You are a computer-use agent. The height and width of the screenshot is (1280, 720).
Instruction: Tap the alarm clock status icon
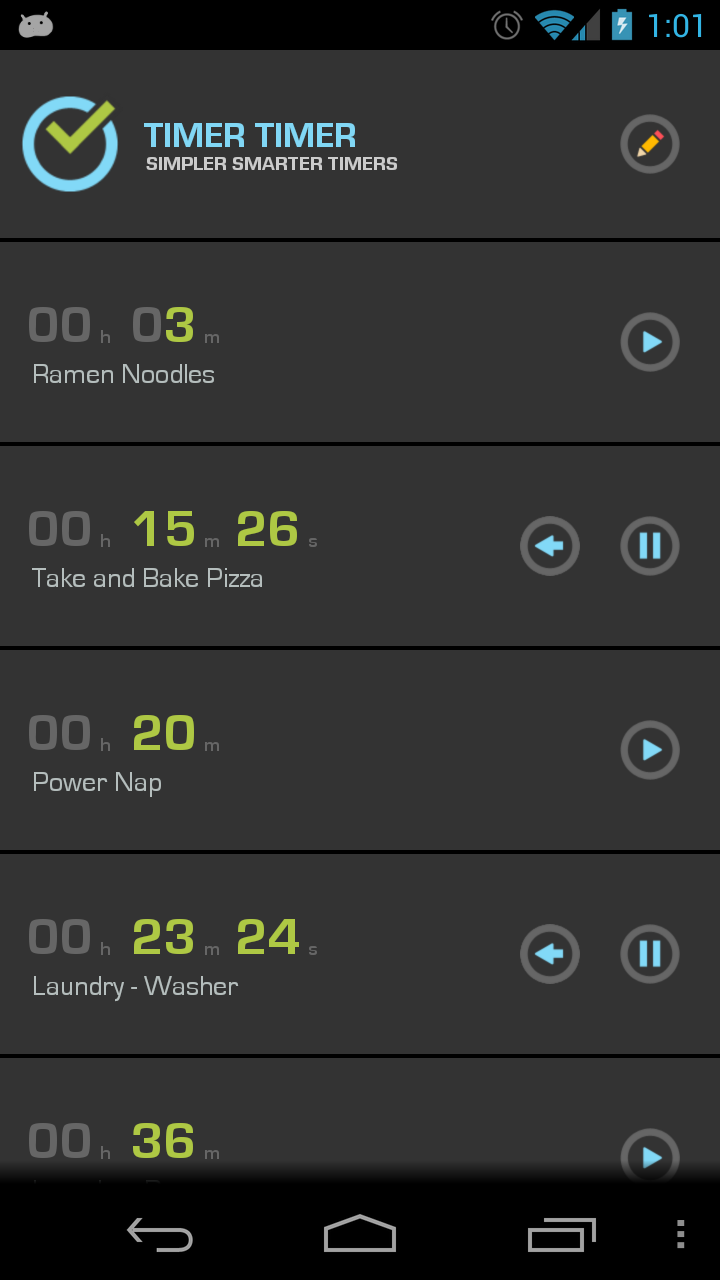click(x=507, y=25)
